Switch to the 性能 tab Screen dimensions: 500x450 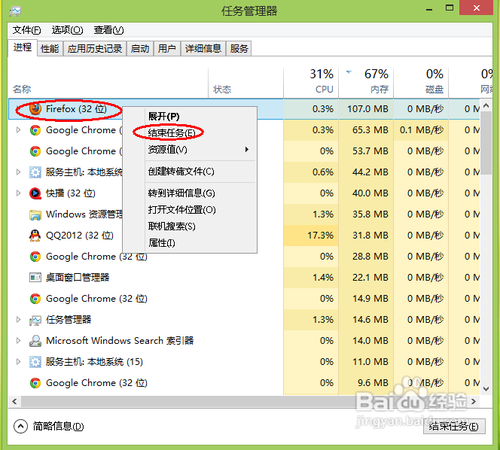tap(50, 49)
